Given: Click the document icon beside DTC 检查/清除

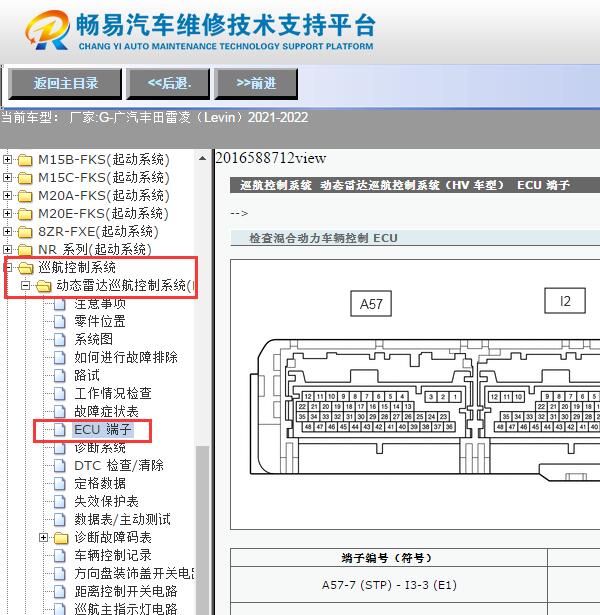Looking at the screenshot, I should coord(60,466).
